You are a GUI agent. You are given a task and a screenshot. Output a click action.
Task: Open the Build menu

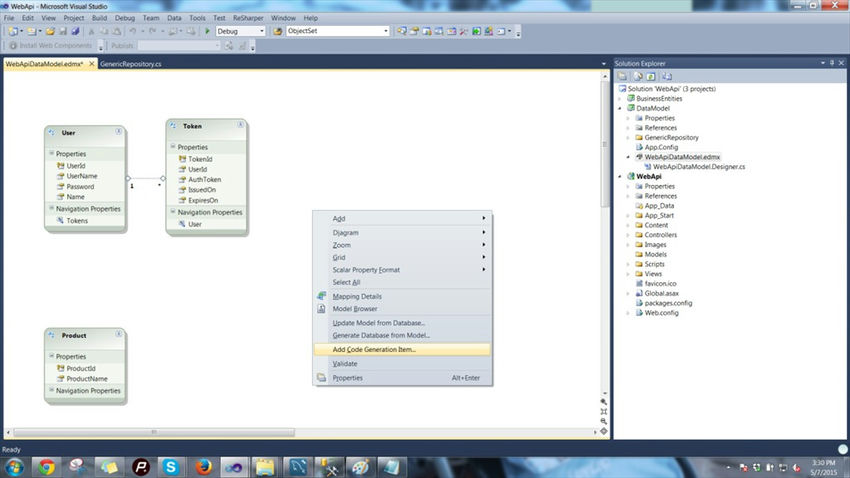pos(99,18)
